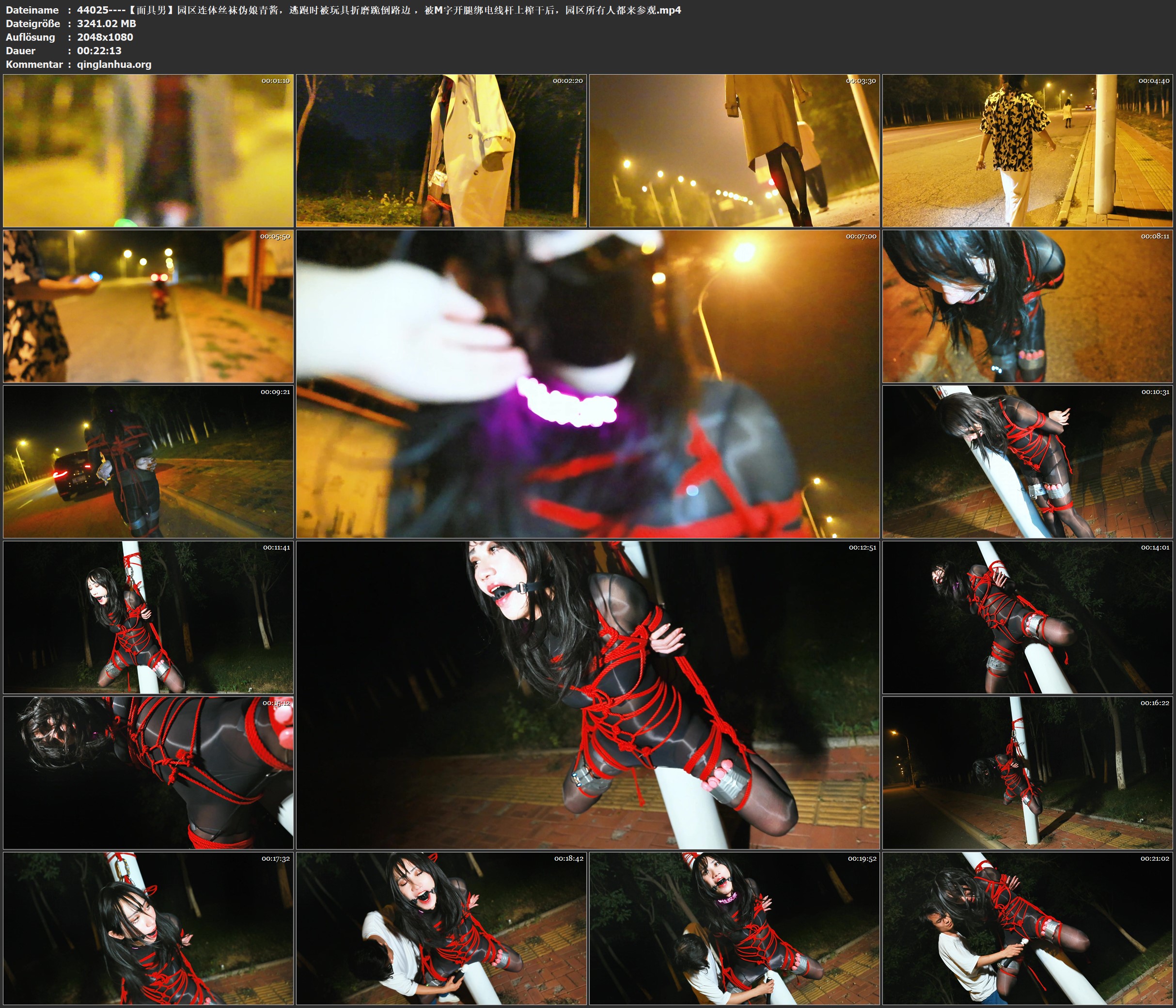Click the frame timestamped 00:08:11
Viewport: 1176px width, 1008px height.
pyautogui.click(x=1027, y=306)
